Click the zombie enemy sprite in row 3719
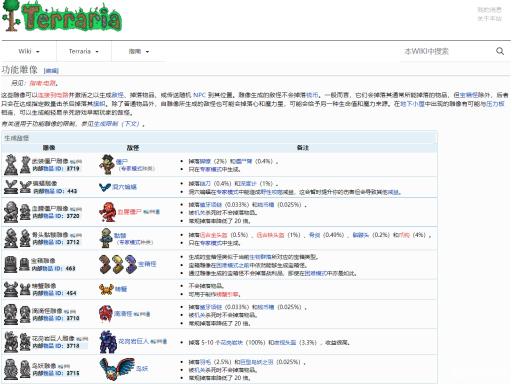 point(107,165)
